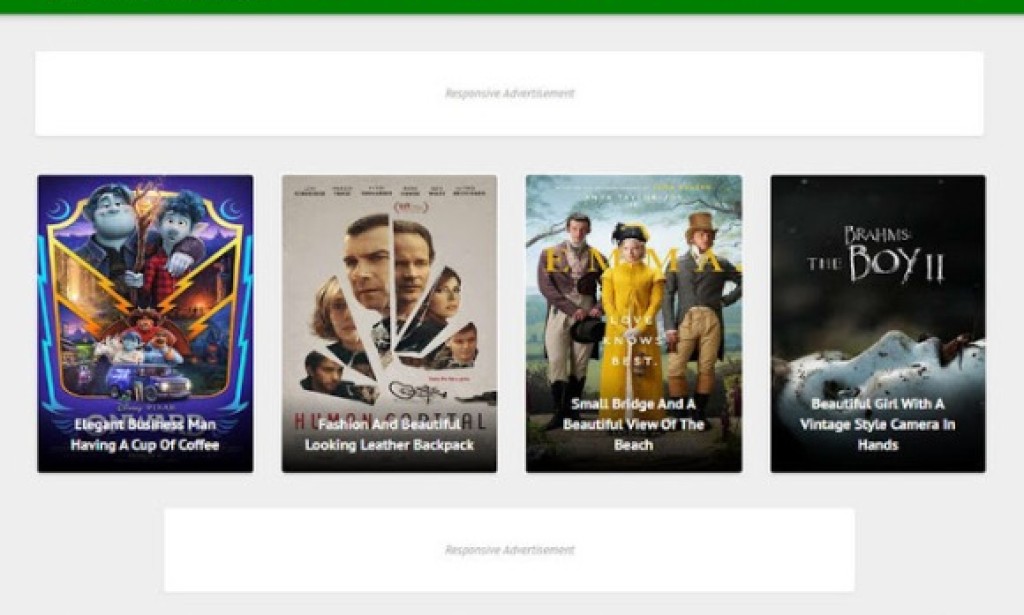Click the top Responsive Advertisement banner
Image resolution: width=1024 pixels, height=615 pixels.
(509, 93)
